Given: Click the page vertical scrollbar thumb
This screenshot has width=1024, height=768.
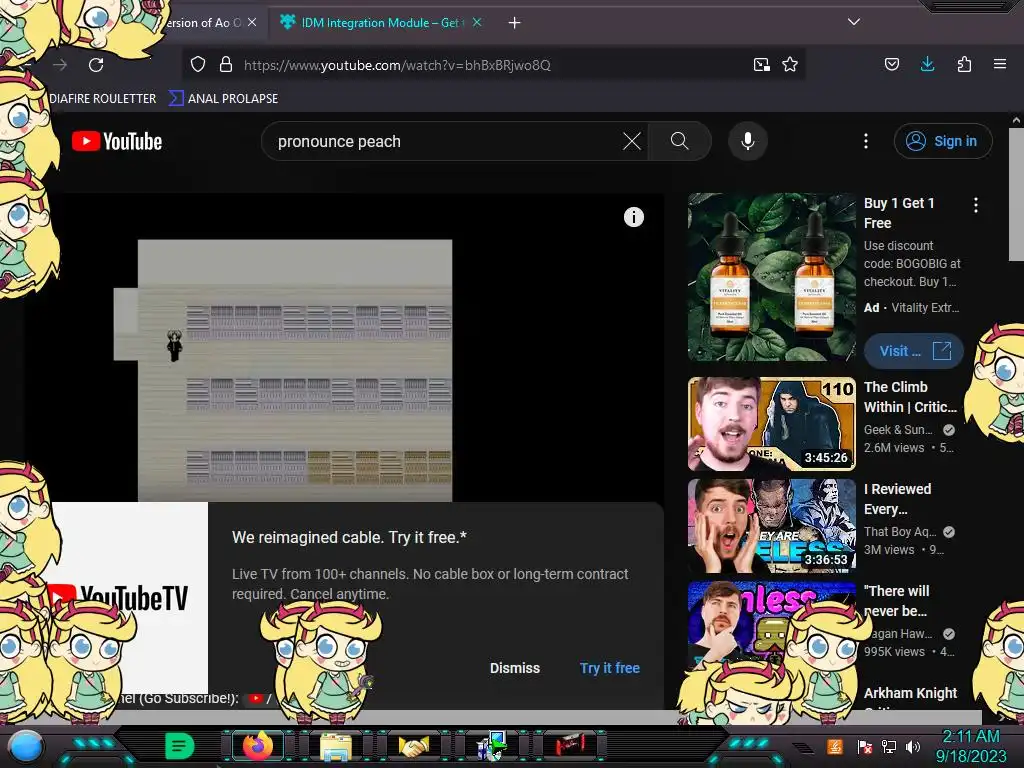Looking at the screenshot, I should click(x=1016, y=193).
